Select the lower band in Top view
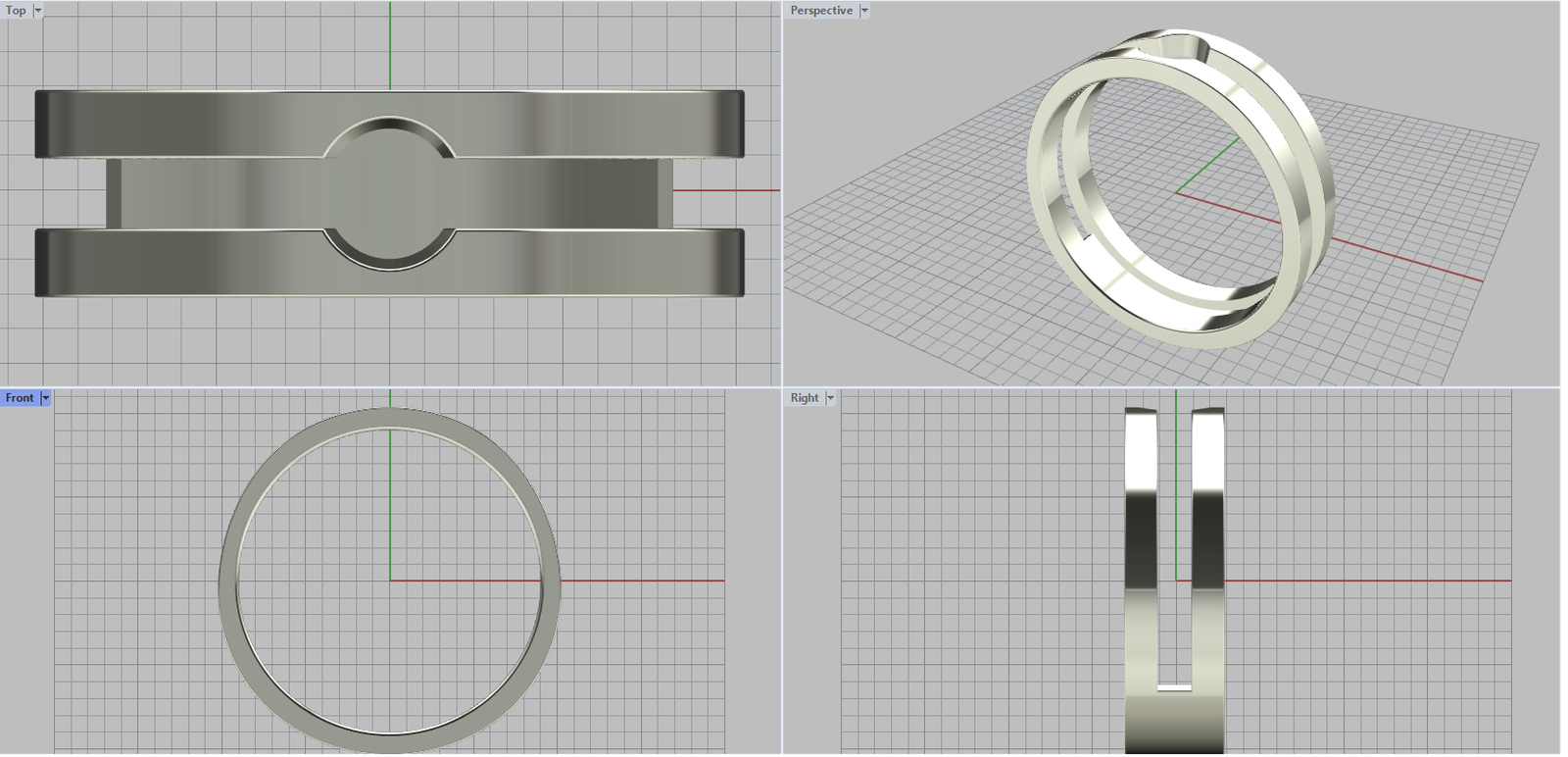The width and height of the screenshot is (1568, 757). pos(196,262)
